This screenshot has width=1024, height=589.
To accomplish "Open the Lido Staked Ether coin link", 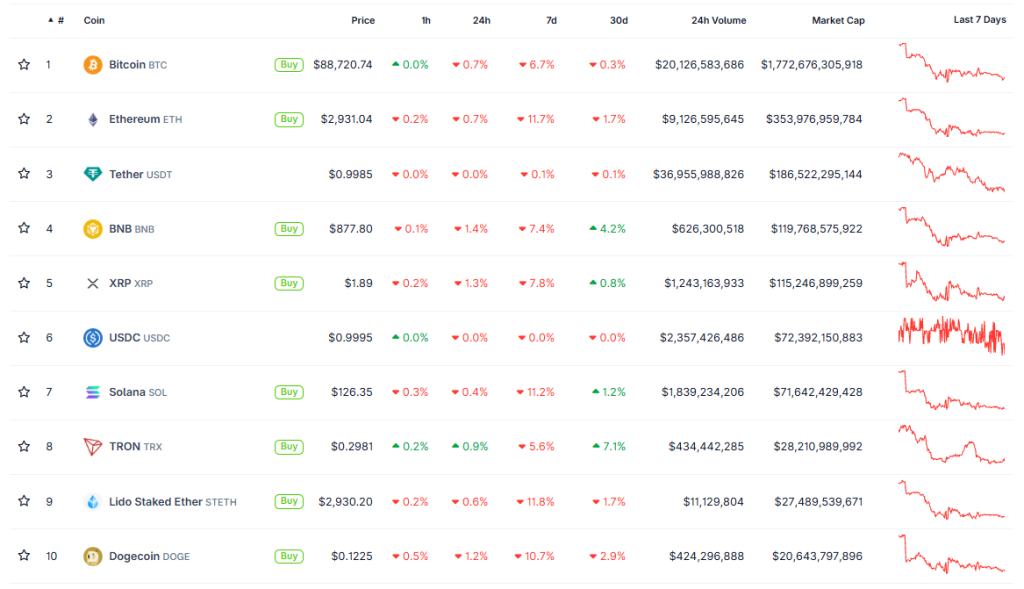I will coord(156,501).
